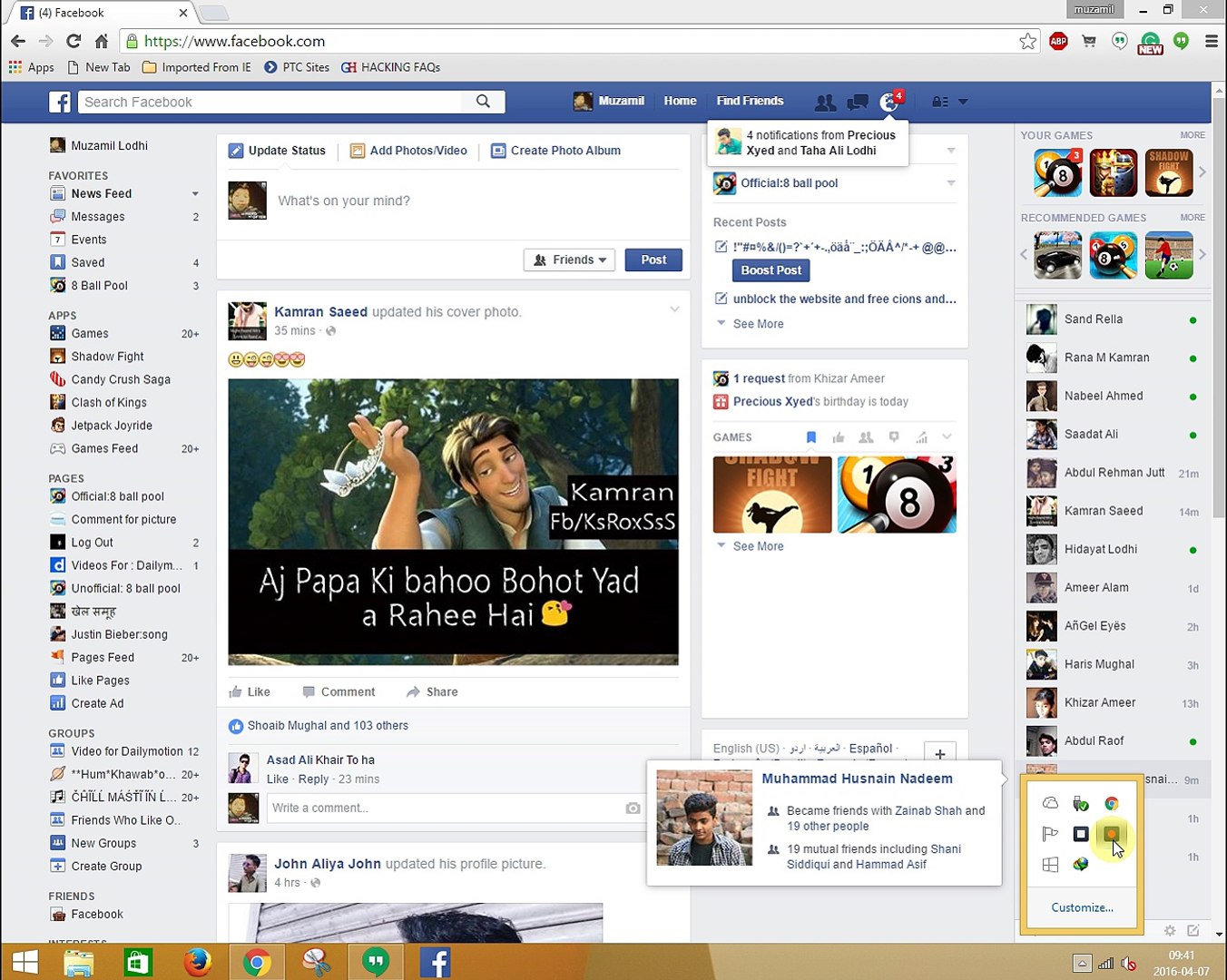Image resolution: width=1227 pixels, height=980 pixels.
Task: Click the Post button
Action: [653, 260]
